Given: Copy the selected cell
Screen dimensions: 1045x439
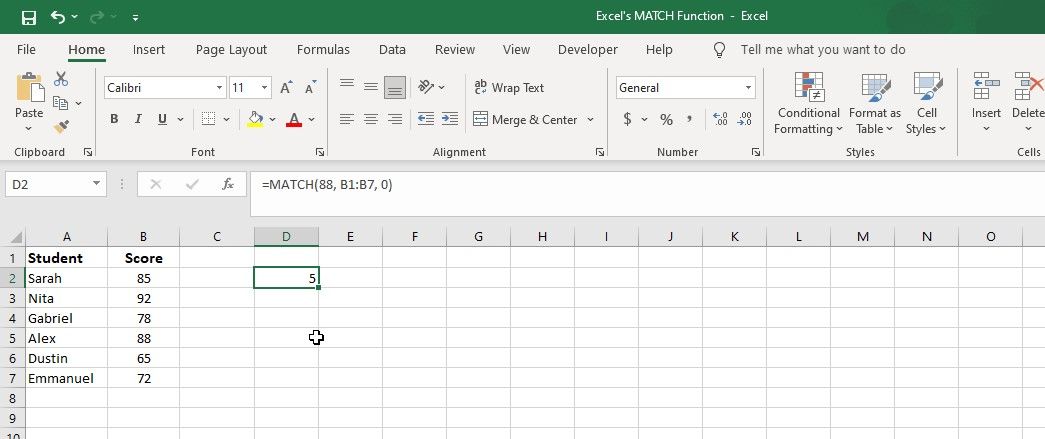Looking at the screenshot, I should pyautogui.click(x=61, y=103).
